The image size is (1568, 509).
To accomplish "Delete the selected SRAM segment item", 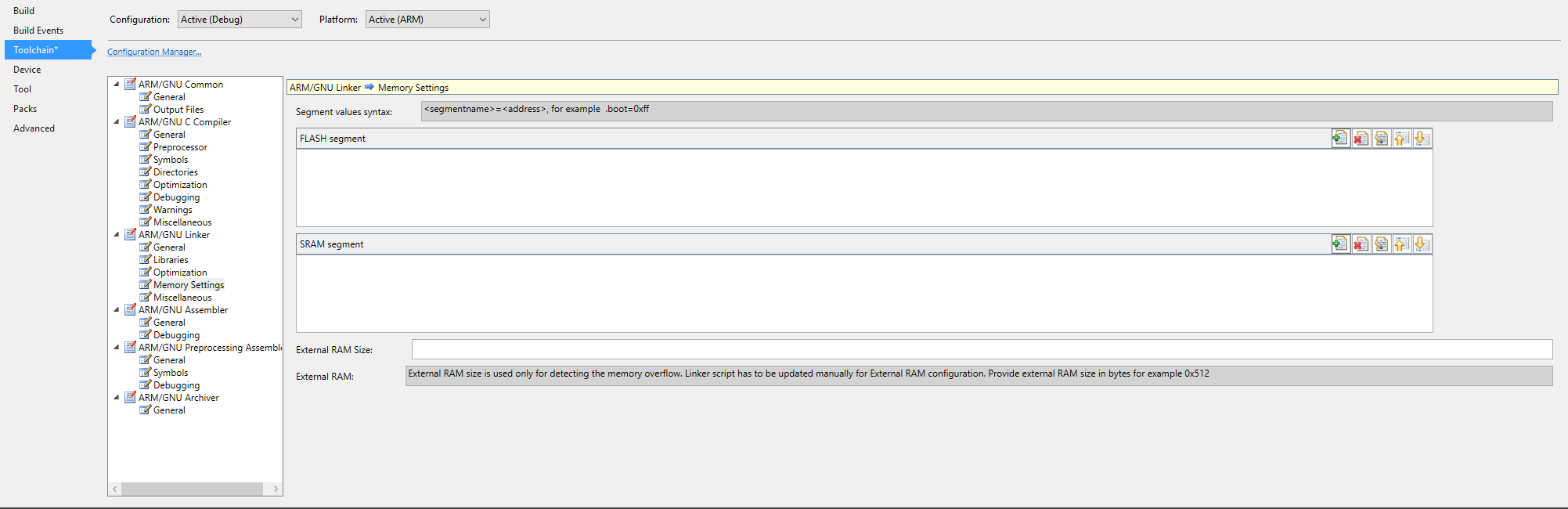I will pos(1361,244).
